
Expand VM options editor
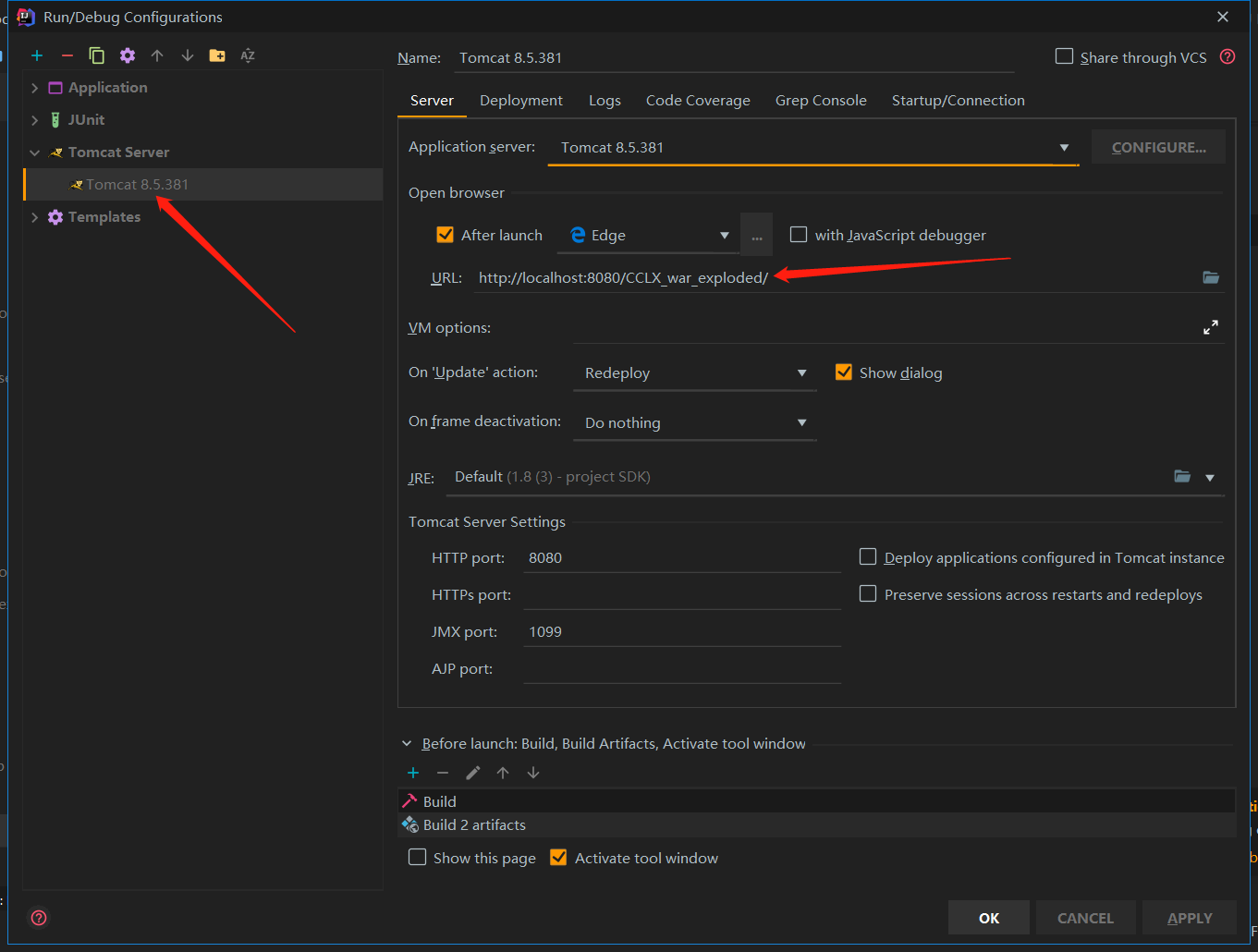(x=1211, y=326)
